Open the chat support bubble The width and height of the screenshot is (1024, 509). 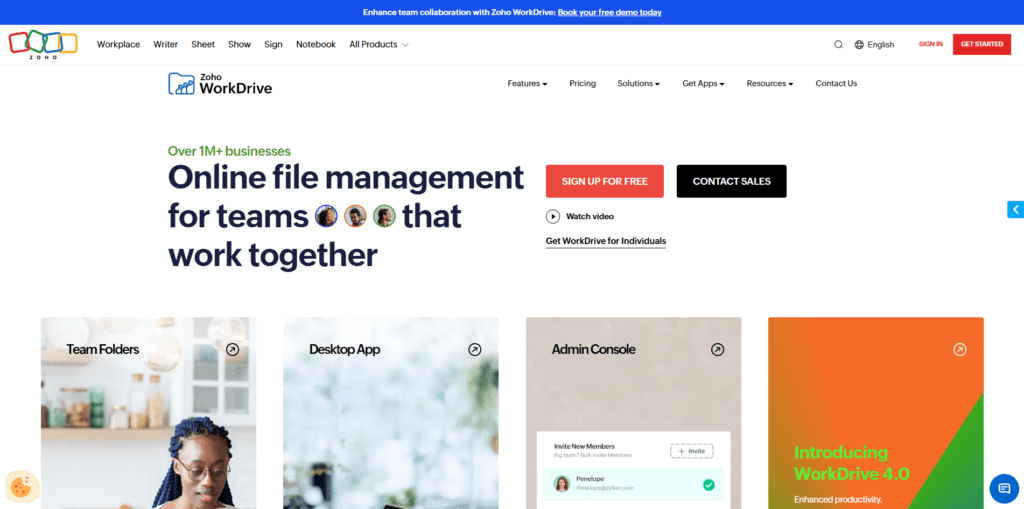(1004, 488)
